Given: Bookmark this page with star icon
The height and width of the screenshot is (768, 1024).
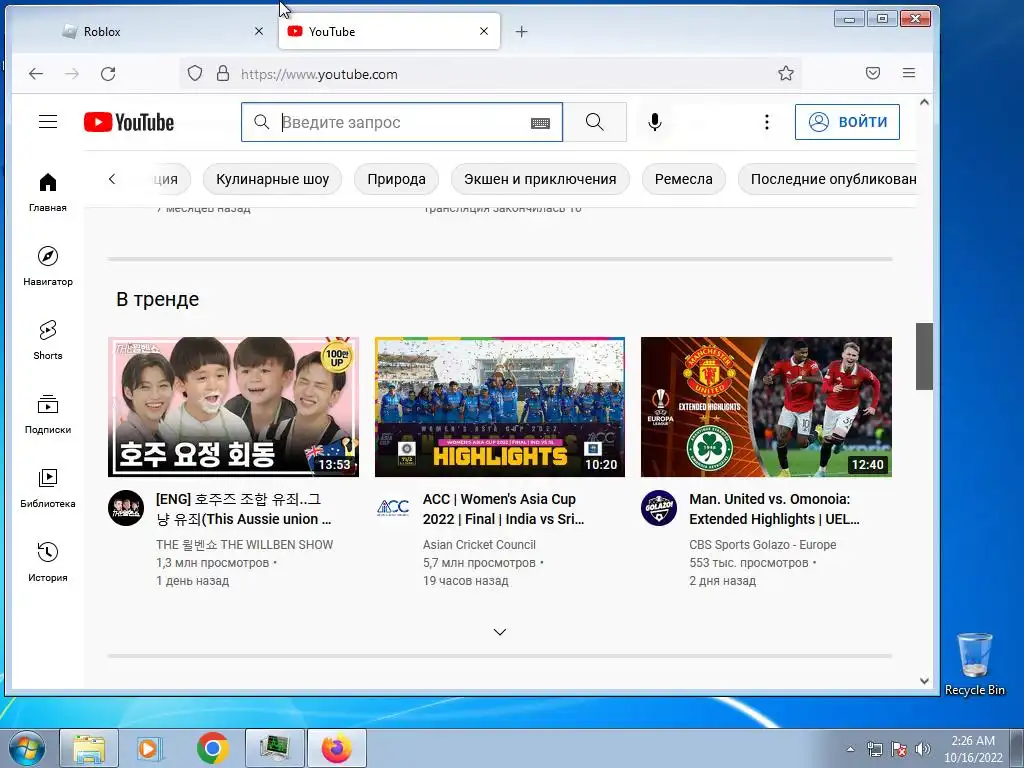Looking at the screenshot, I should 786,73.
